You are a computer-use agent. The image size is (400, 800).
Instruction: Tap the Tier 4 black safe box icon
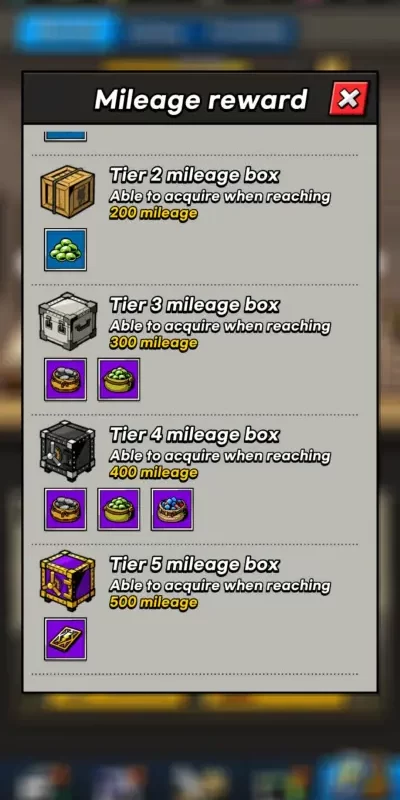(x=67, y=451)
